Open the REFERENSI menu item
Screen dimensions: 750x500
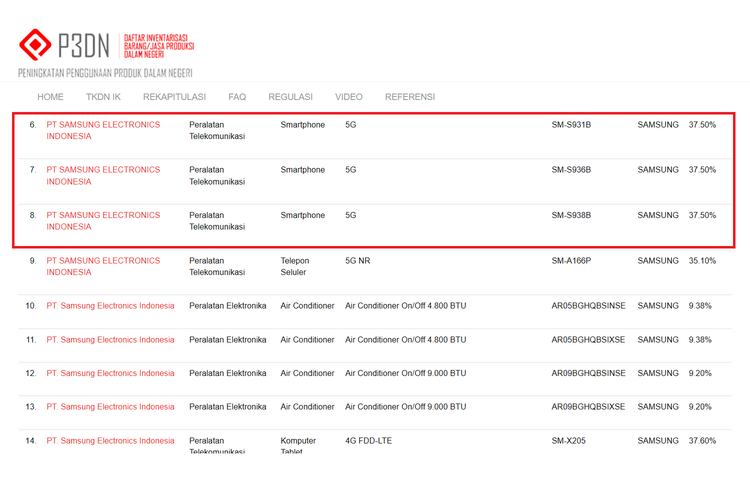pos(410,97)
